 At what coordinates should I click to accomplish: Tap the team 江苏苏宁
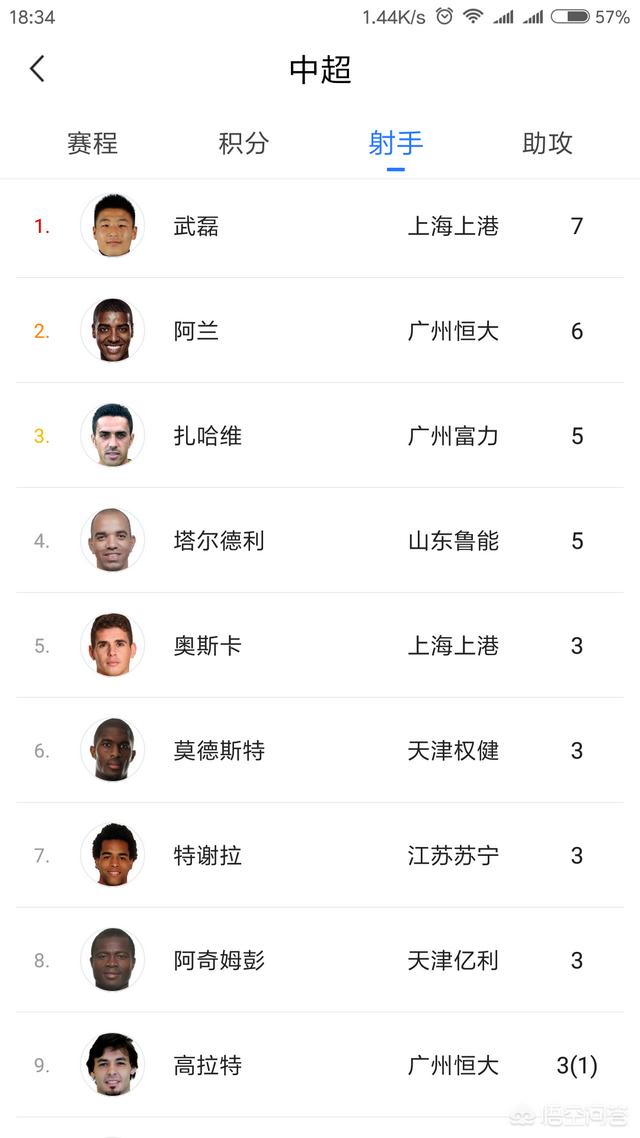453,856
